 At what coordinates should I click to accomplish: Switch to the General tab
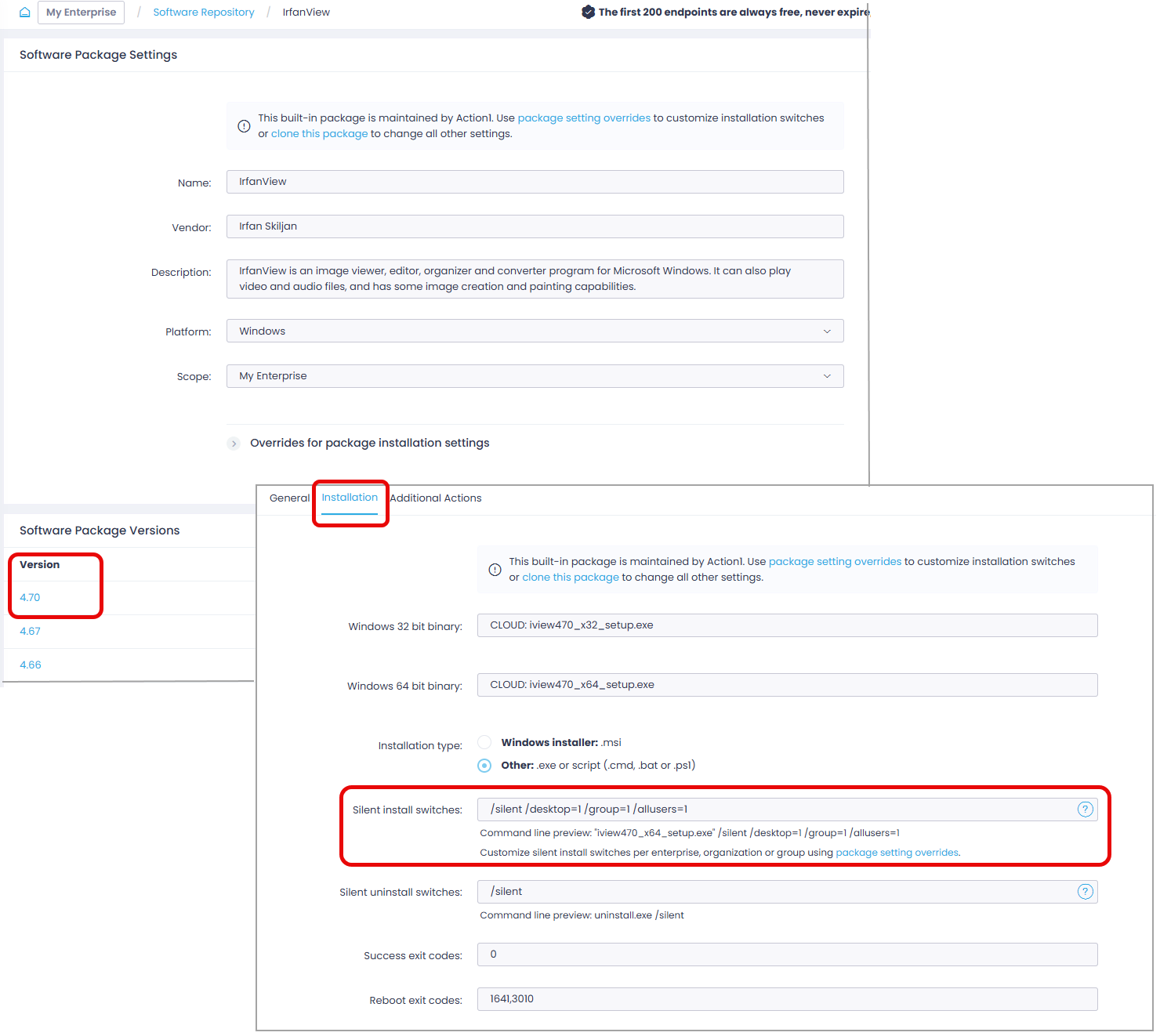tap(289, 498)
